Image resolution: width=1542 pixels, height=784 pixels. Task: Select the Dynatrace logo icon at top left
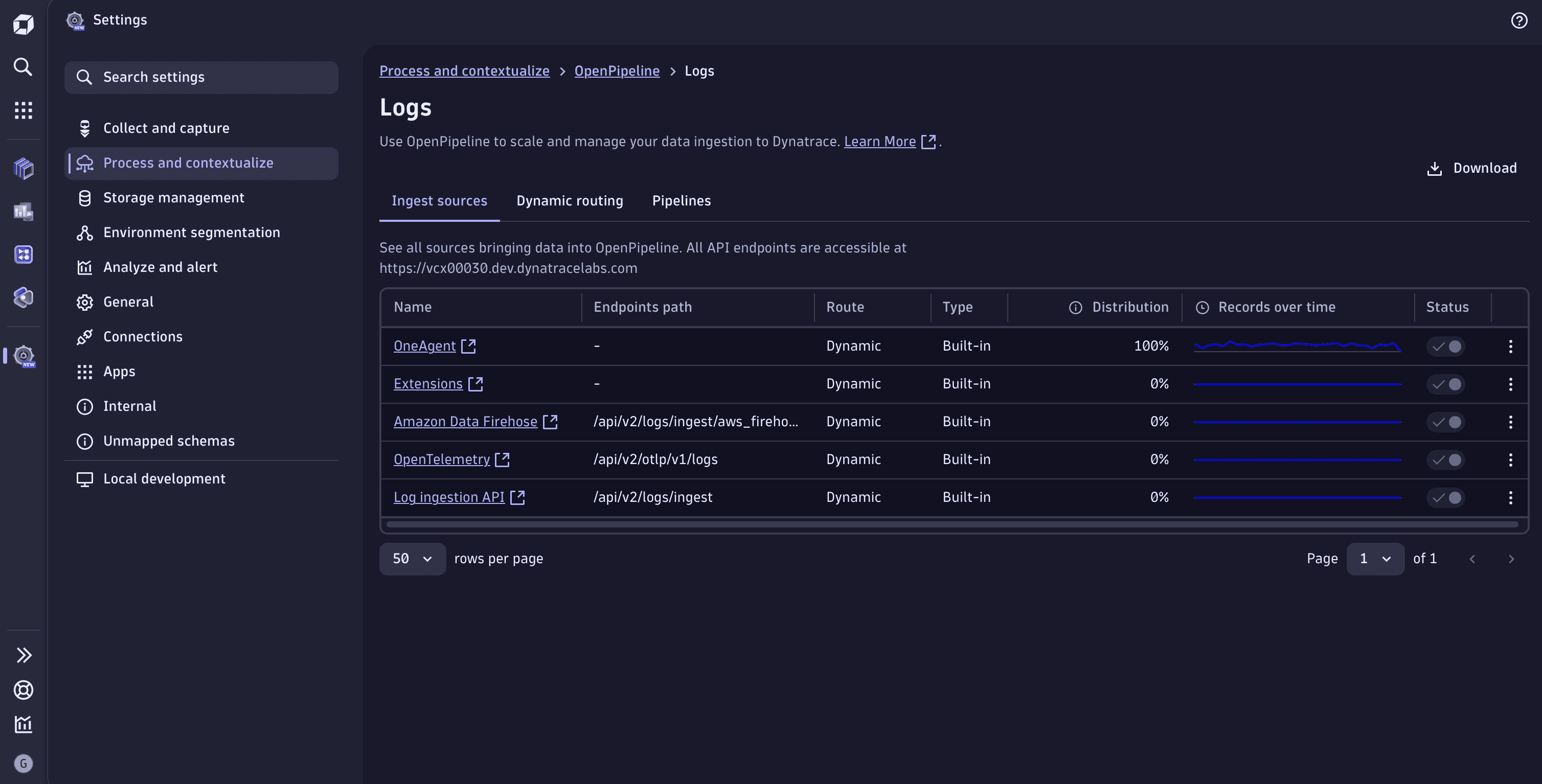[22, 24]
